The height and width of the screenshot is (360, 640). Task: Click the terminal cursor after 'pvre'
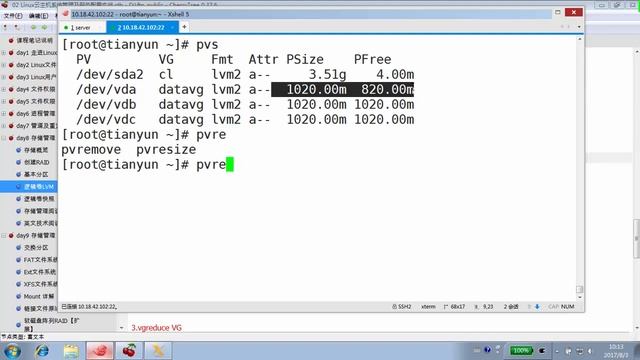tap(230, 165)
